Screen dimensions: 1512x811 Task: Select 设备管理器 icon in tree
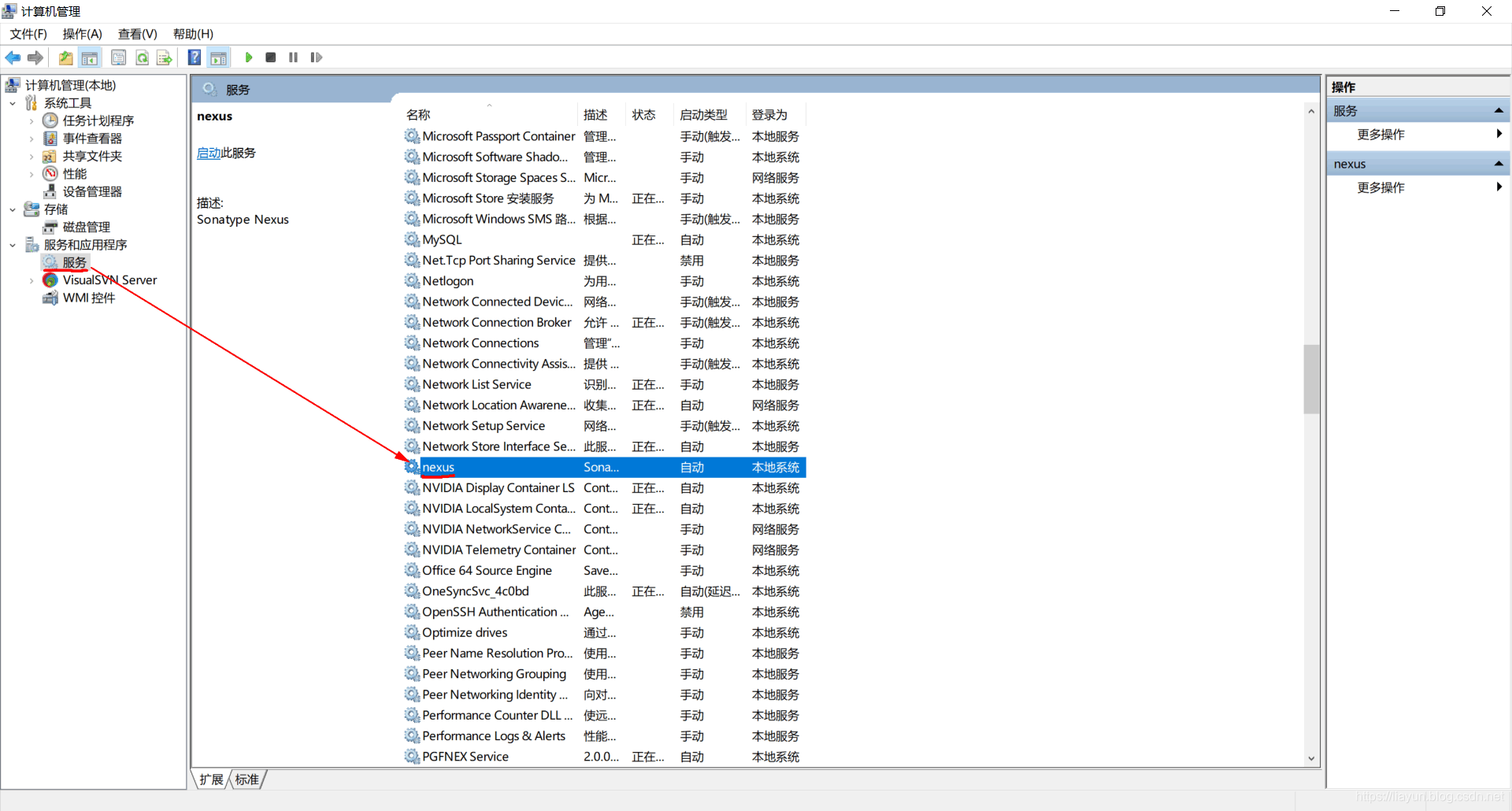[50, 191]
